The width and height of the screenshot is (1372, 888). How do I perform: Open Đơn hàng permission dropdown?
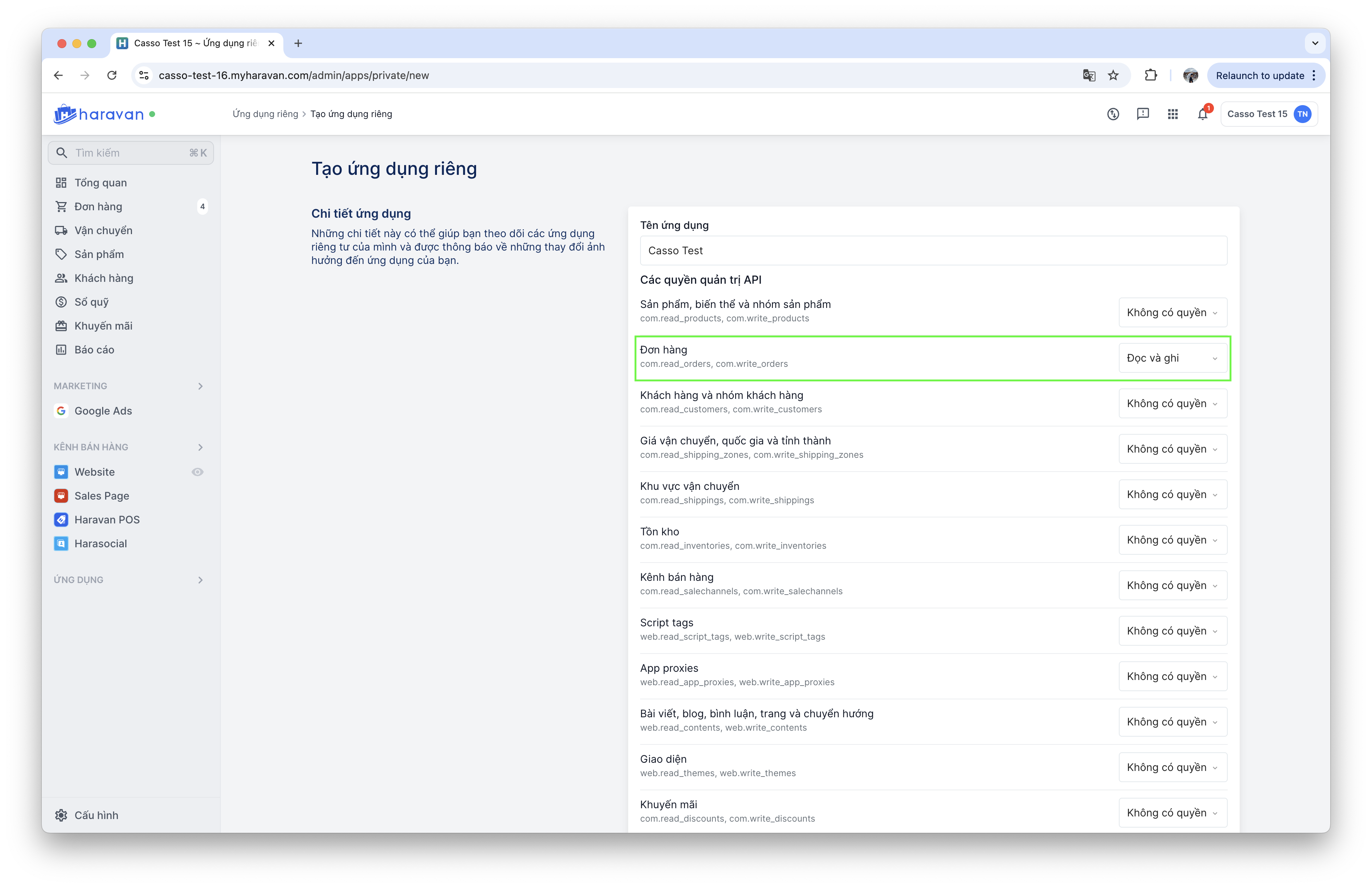click(x=1172, y=358)
